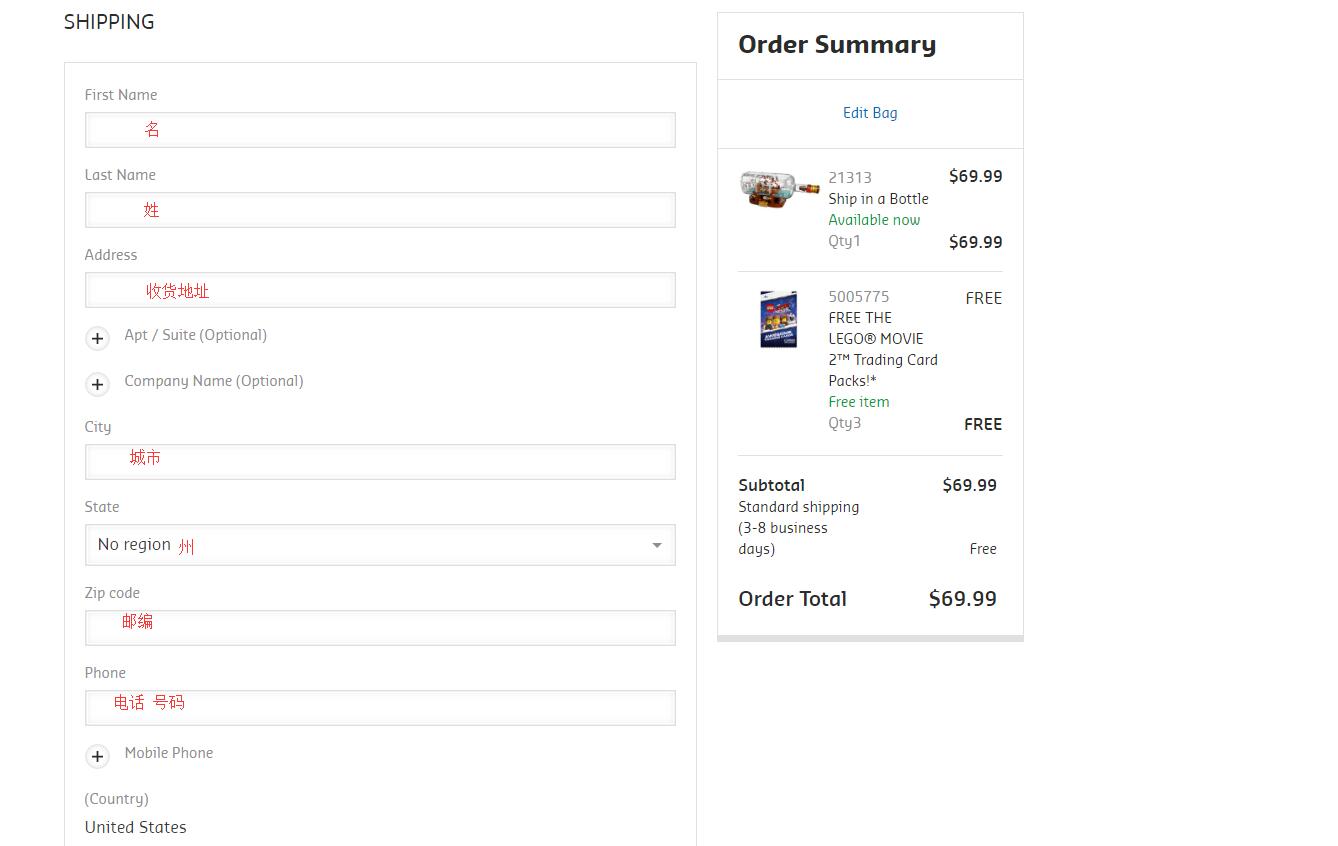
Task: Click Company Name plus icon
Action: pyautogui.click(x=97, y=384)
